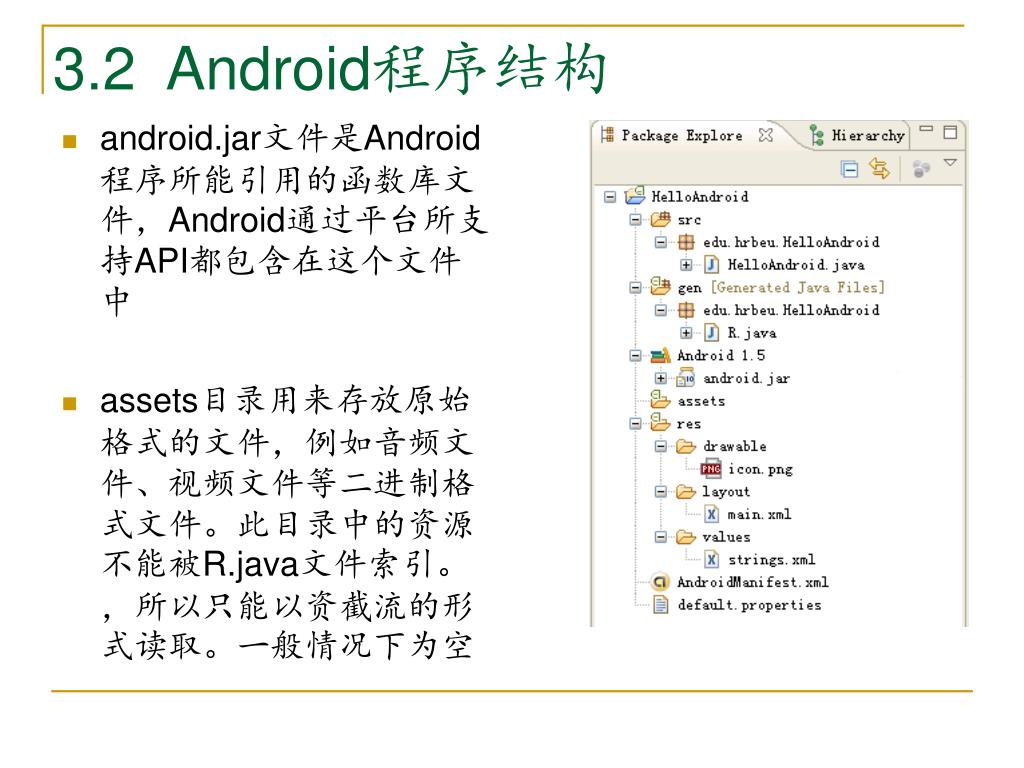Viewport: 1024px width, 768px height.
Task: Collapse the gen folder node
Action: tap(635, 287)
